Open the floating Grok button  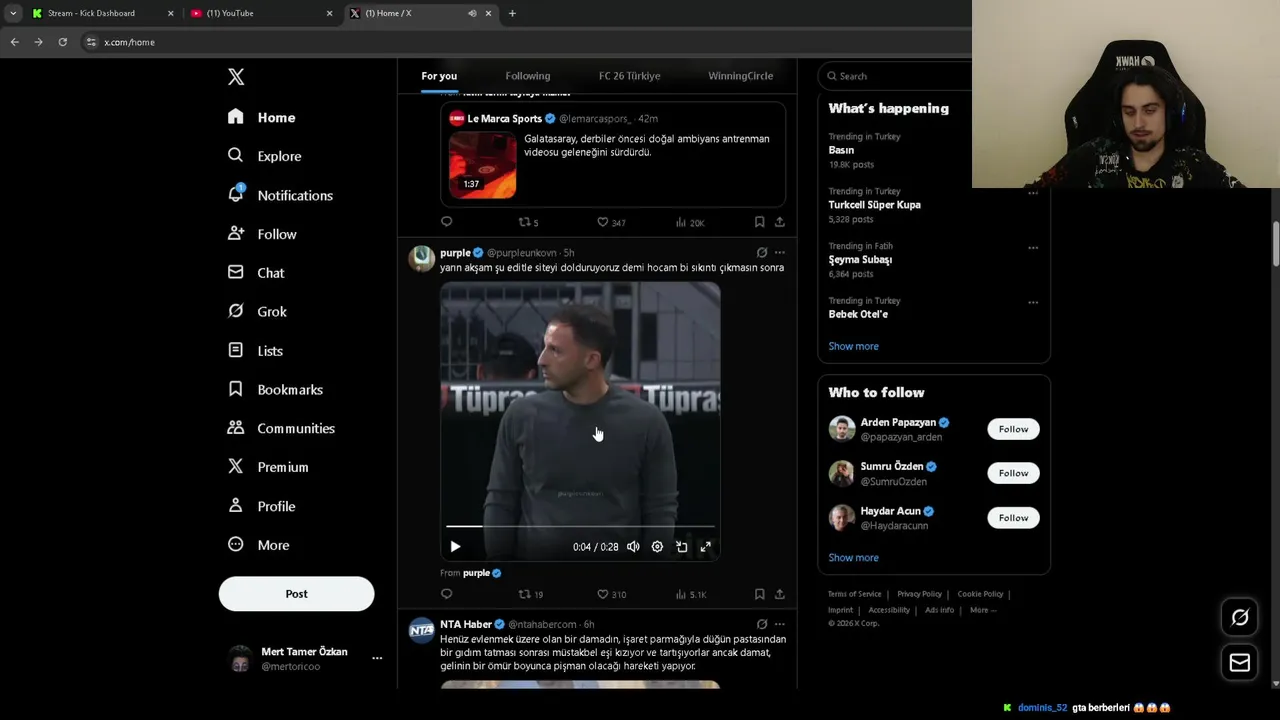pyautogui.click(x=1240, y=617)
